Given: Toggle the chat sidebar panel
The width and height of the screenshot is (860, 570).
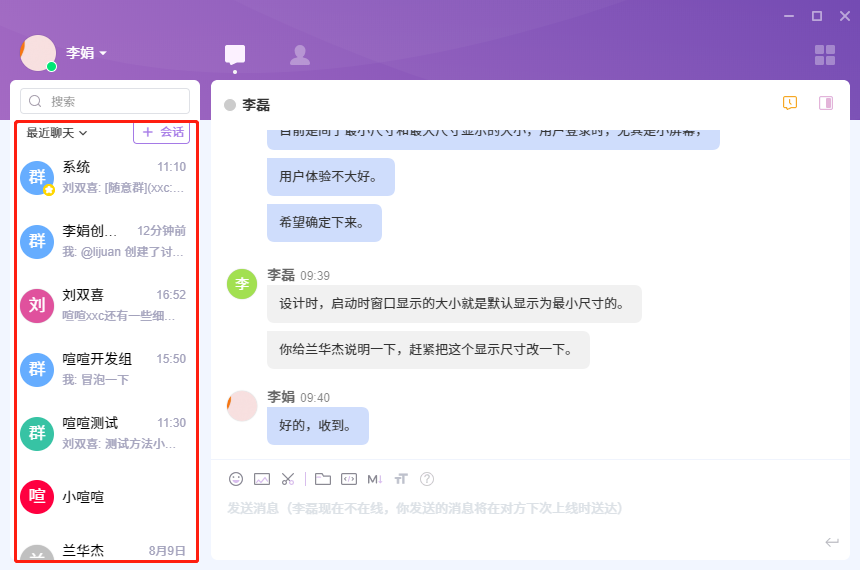Looking at the screenshot, I should click(826, 103).
